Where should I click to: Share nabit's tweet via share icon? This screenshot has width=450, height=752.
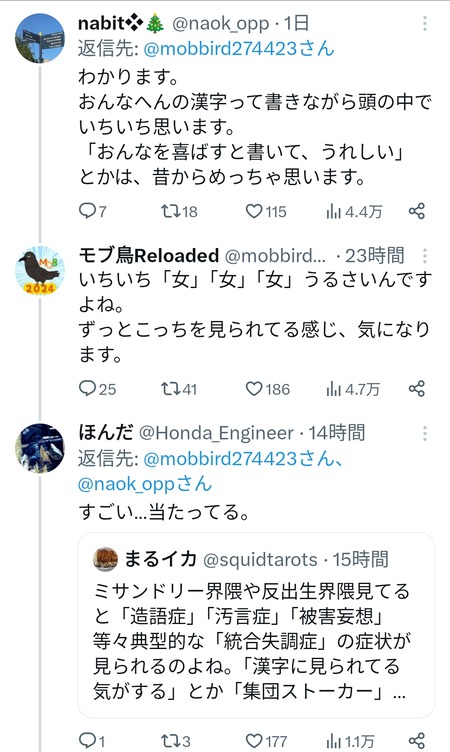pos(417,211)
